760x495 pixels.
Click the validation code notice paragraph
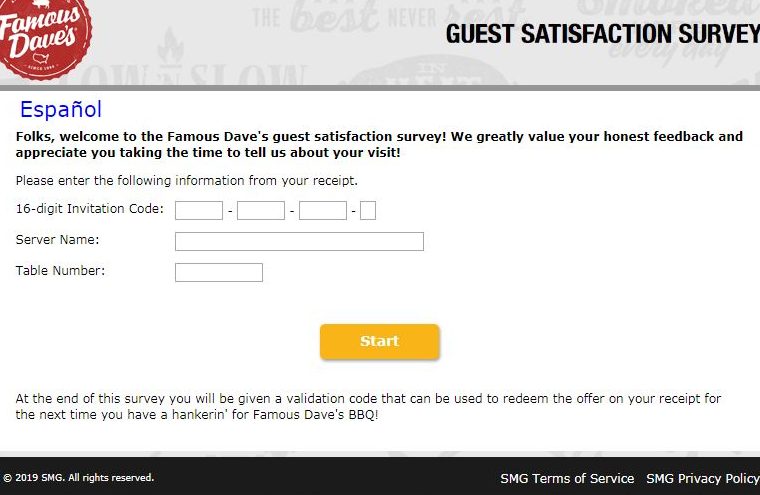click(368, 406)
